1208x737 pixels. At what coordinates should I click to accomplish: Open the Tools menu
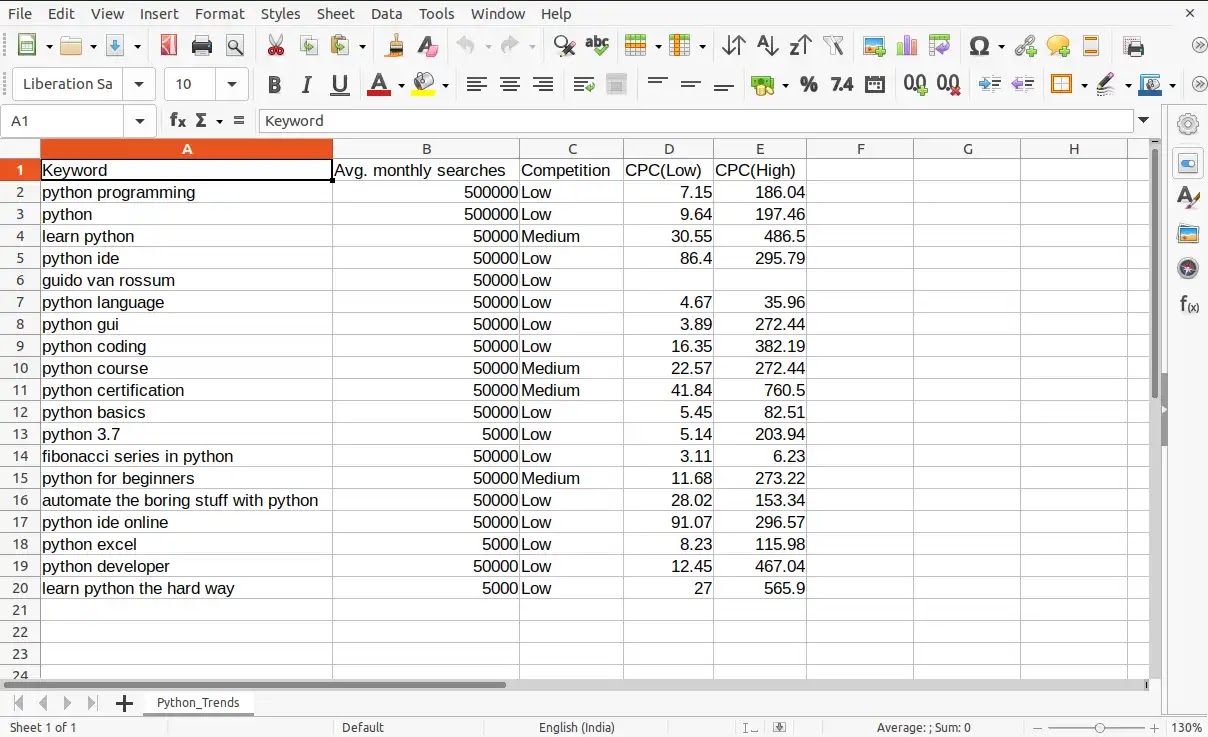pos(437,13)
